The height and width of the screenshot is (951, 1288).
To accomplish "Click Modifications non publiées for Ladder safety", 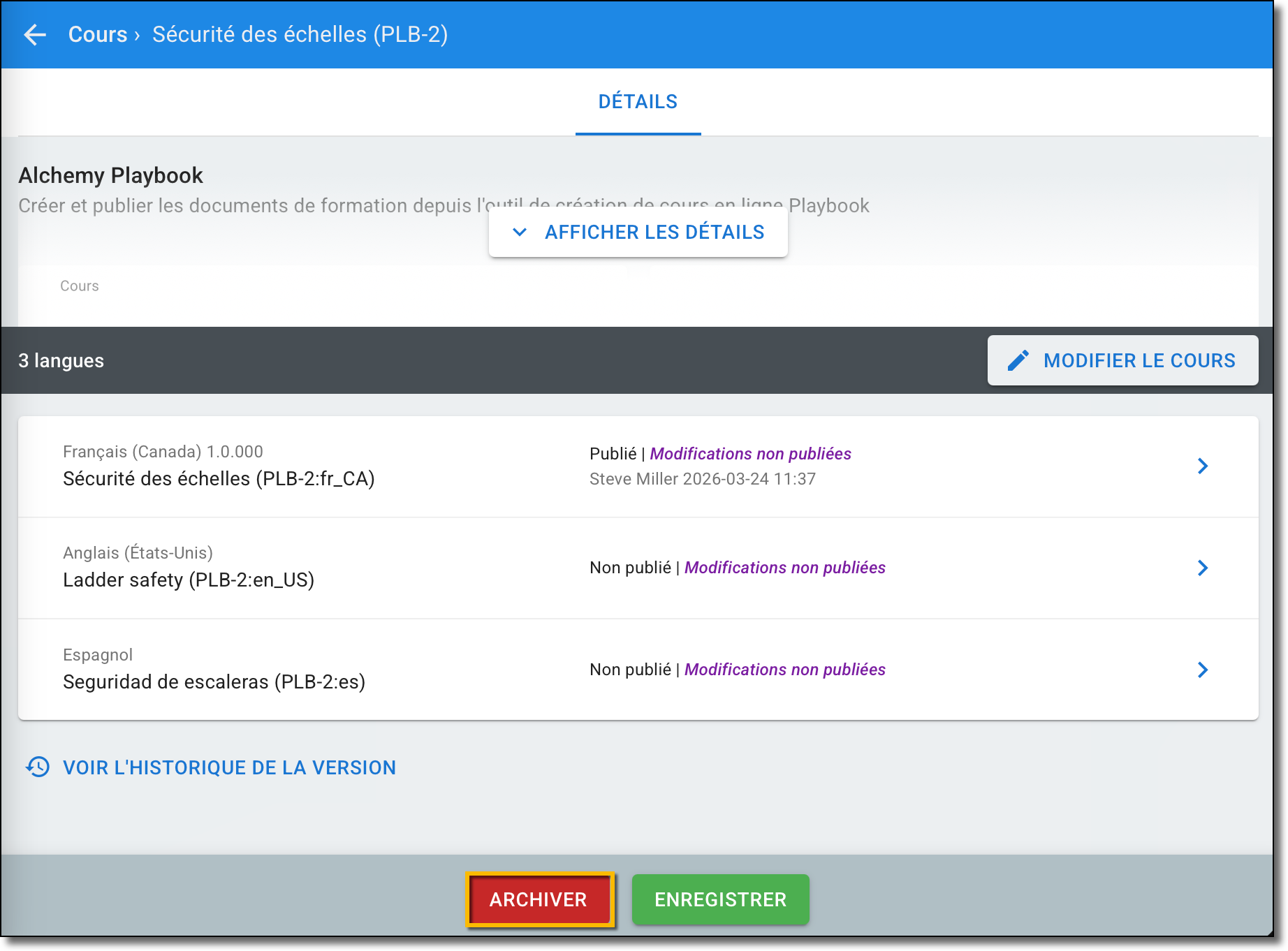I will pyautogui.click(x=784, y=568).
